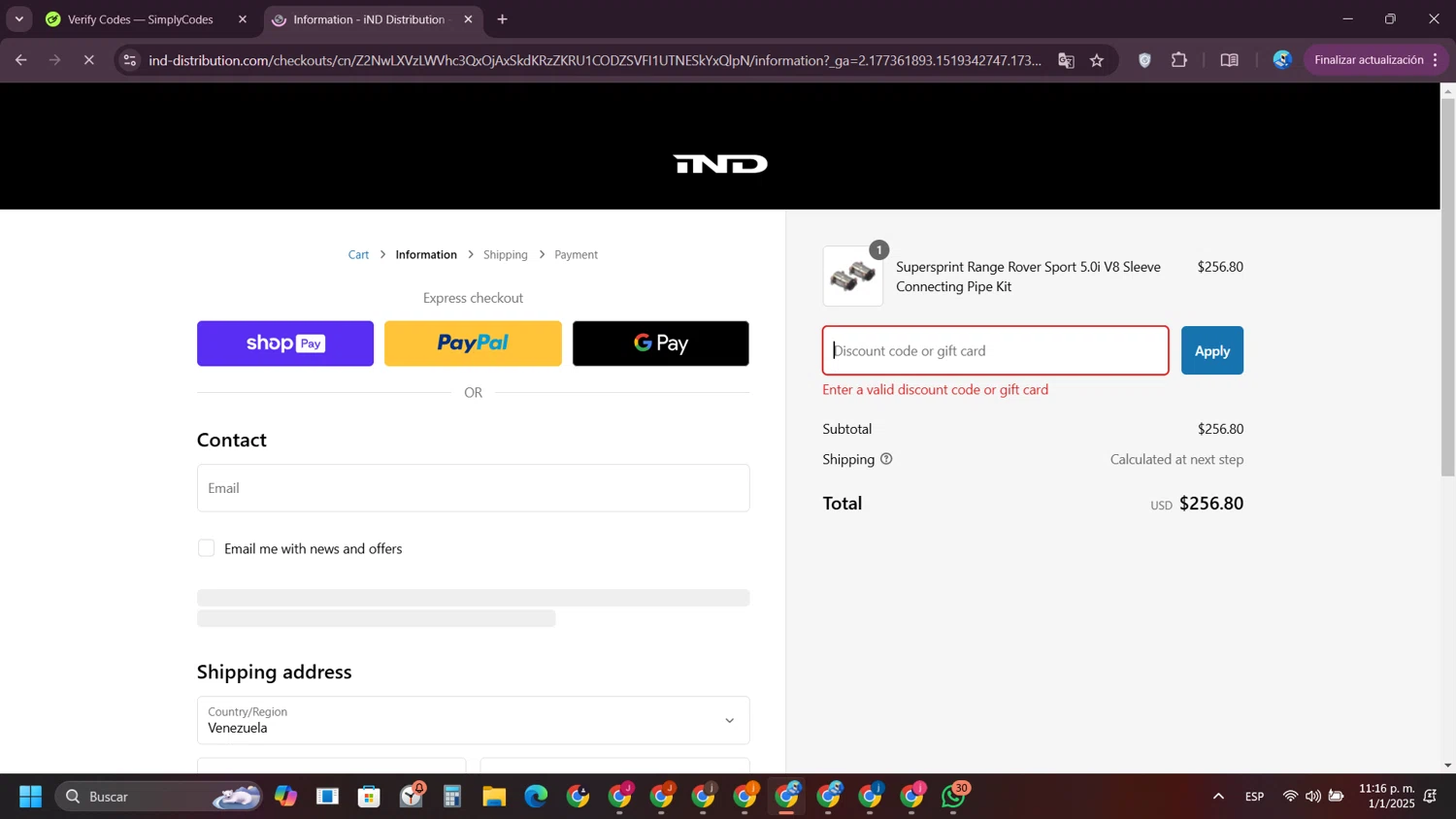Open Calculator from the taskbar
The width and height of the screenshot is (1456, 819).
point(452,797)
